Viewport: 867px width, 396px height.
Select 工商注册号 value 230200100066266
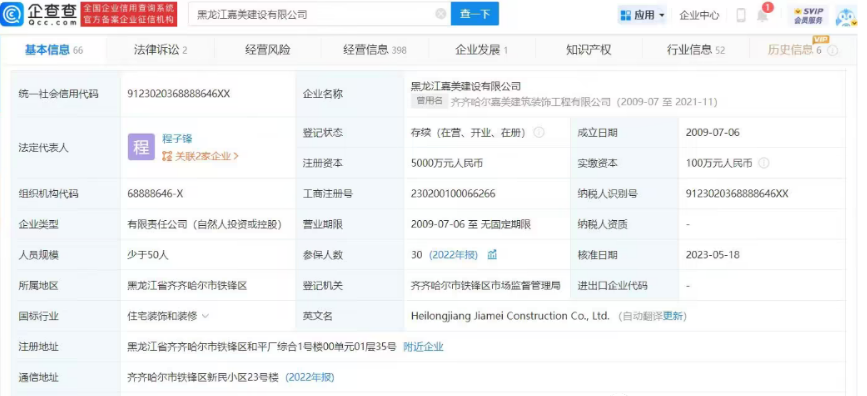point(453,194)
